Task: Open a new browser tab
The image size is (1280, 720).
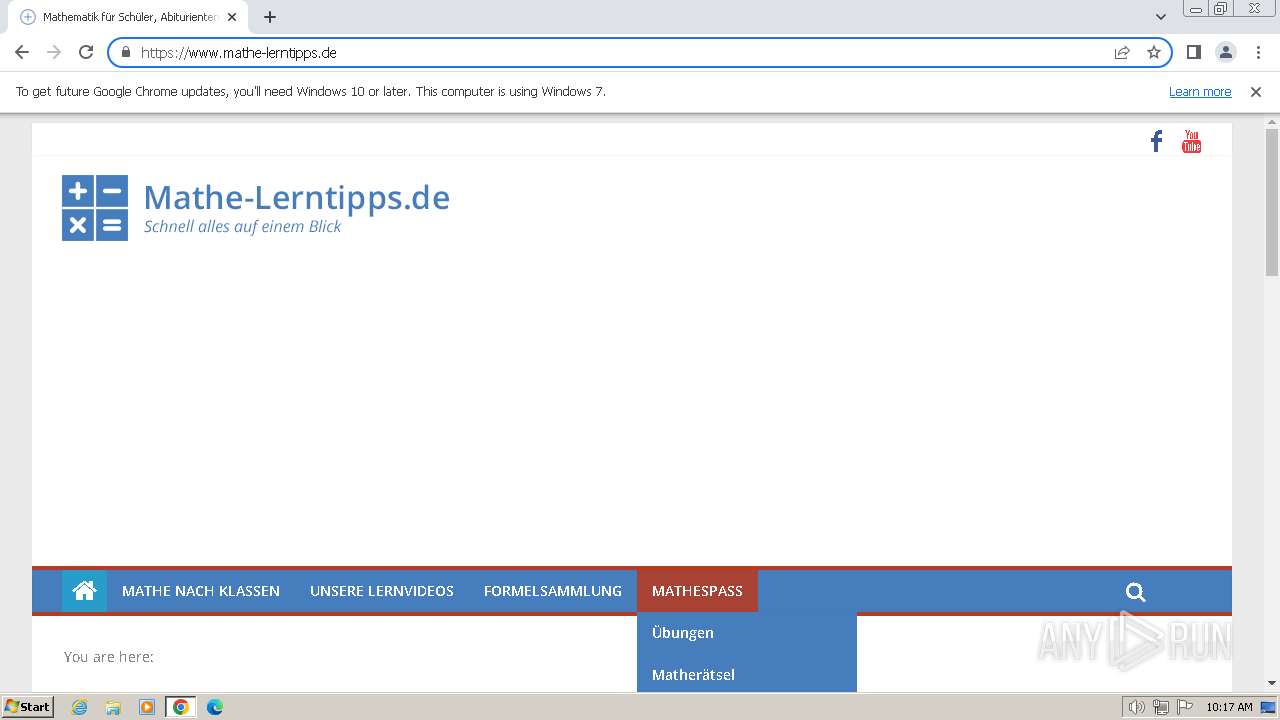Action: pos(270,17)
